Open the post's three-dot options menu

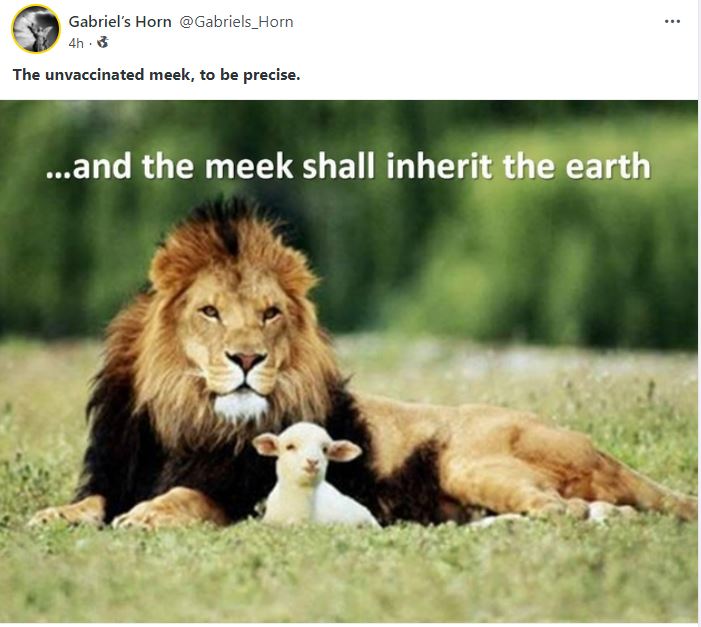click(672, 21)
